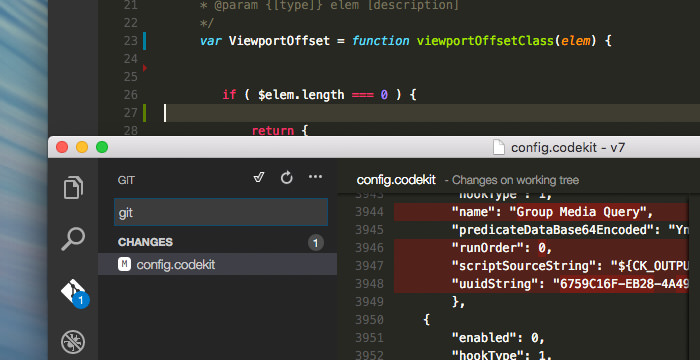Image resolution: width=700 pixels, height=360 pixels.
Task: Click the green change indicator beside line 27
Action: 145,113
